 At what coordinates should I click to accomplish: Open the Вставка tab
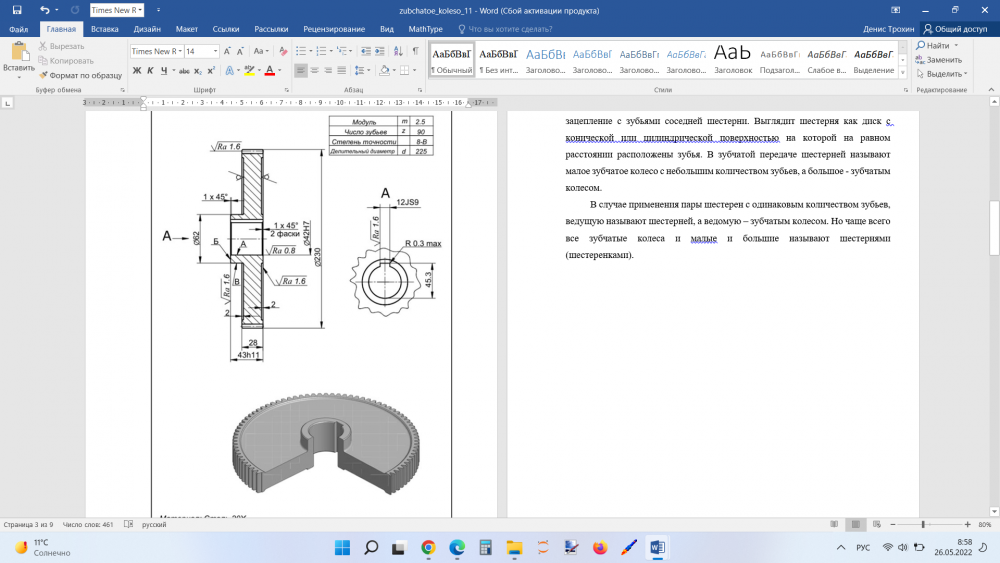105,29
